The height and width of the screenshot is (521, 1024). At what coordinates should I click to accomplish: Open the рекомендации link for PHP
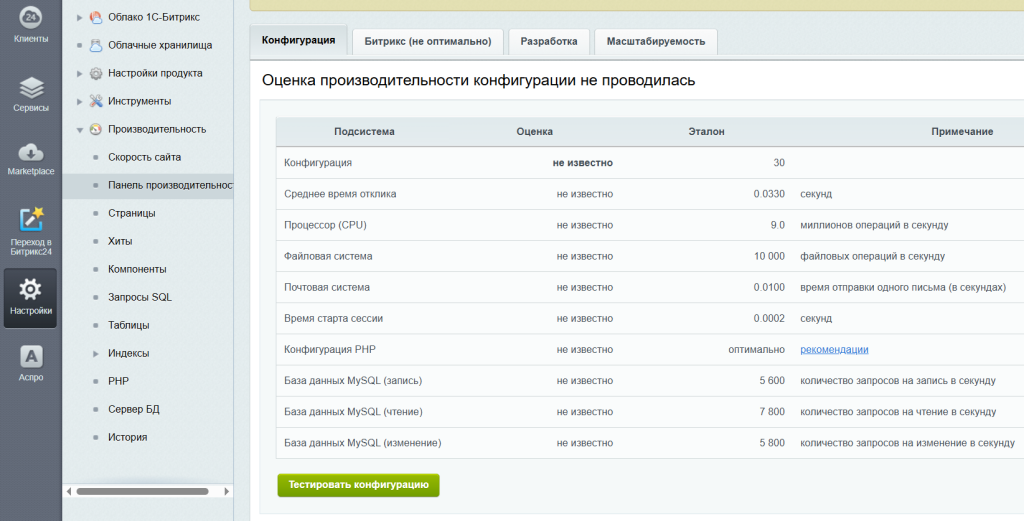click(x=834, y=349)
